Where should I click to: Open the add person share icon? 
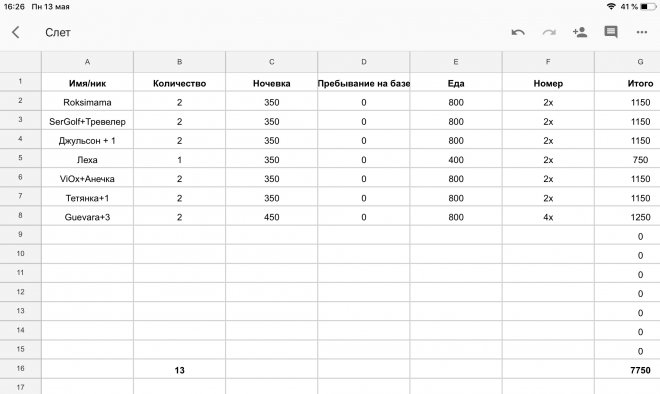click(580, 32)
